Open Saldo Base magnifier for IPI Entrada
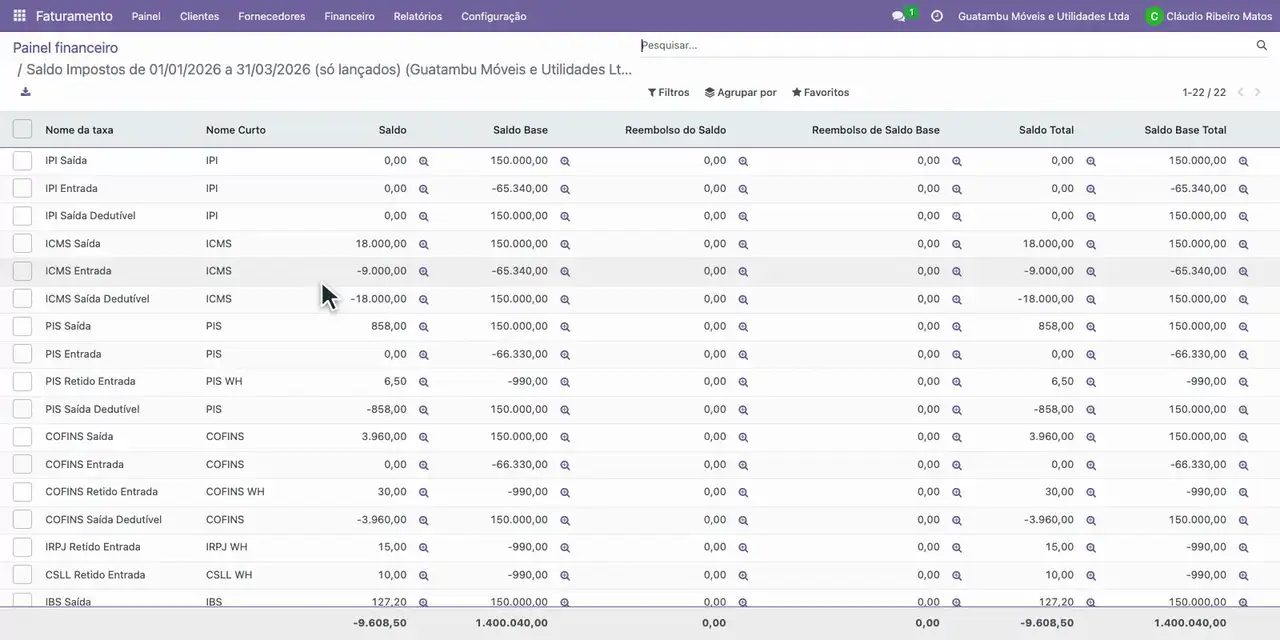The height and width of the screenshot is (640, 1280). tap(565, 189)
